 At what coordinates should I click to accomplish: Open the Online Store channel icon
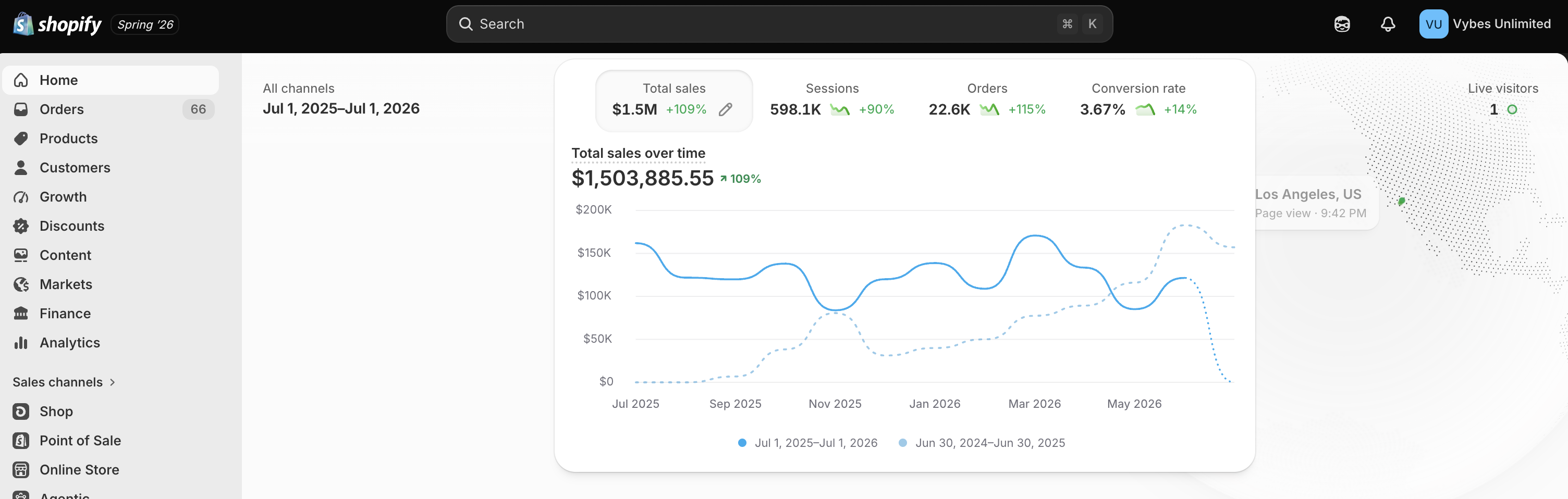[21, 470]
